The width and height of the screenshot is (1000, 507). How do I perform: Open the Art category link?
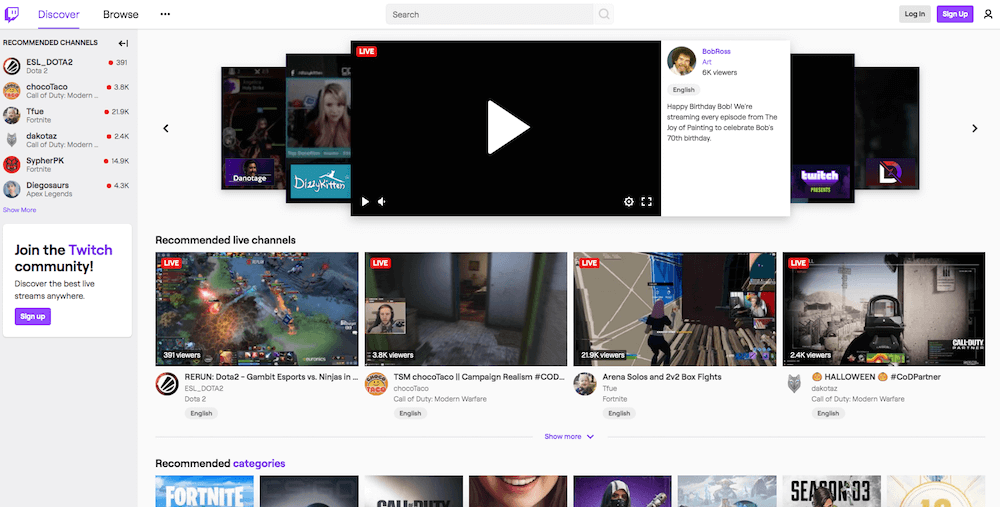707,62
